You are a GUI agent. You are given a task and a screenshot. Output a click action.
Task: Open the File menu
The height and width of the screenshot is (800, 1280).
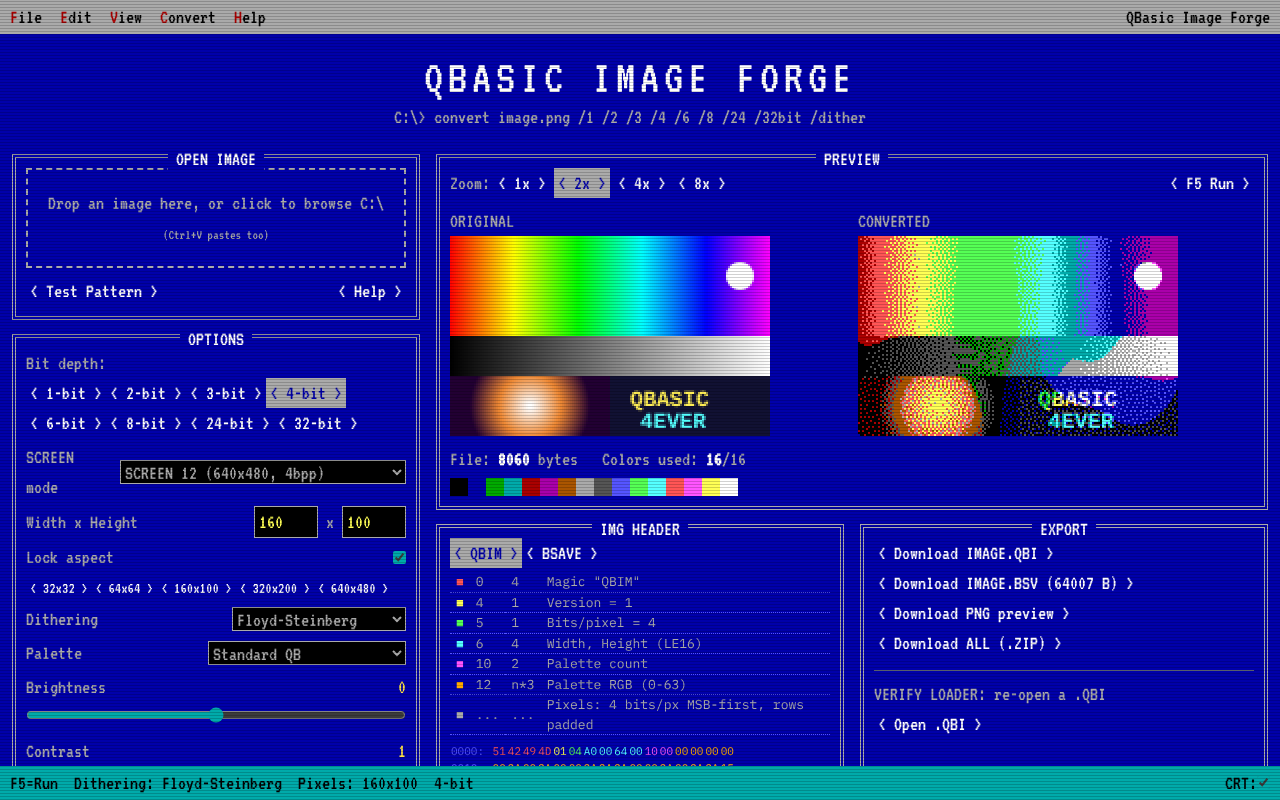26,18
